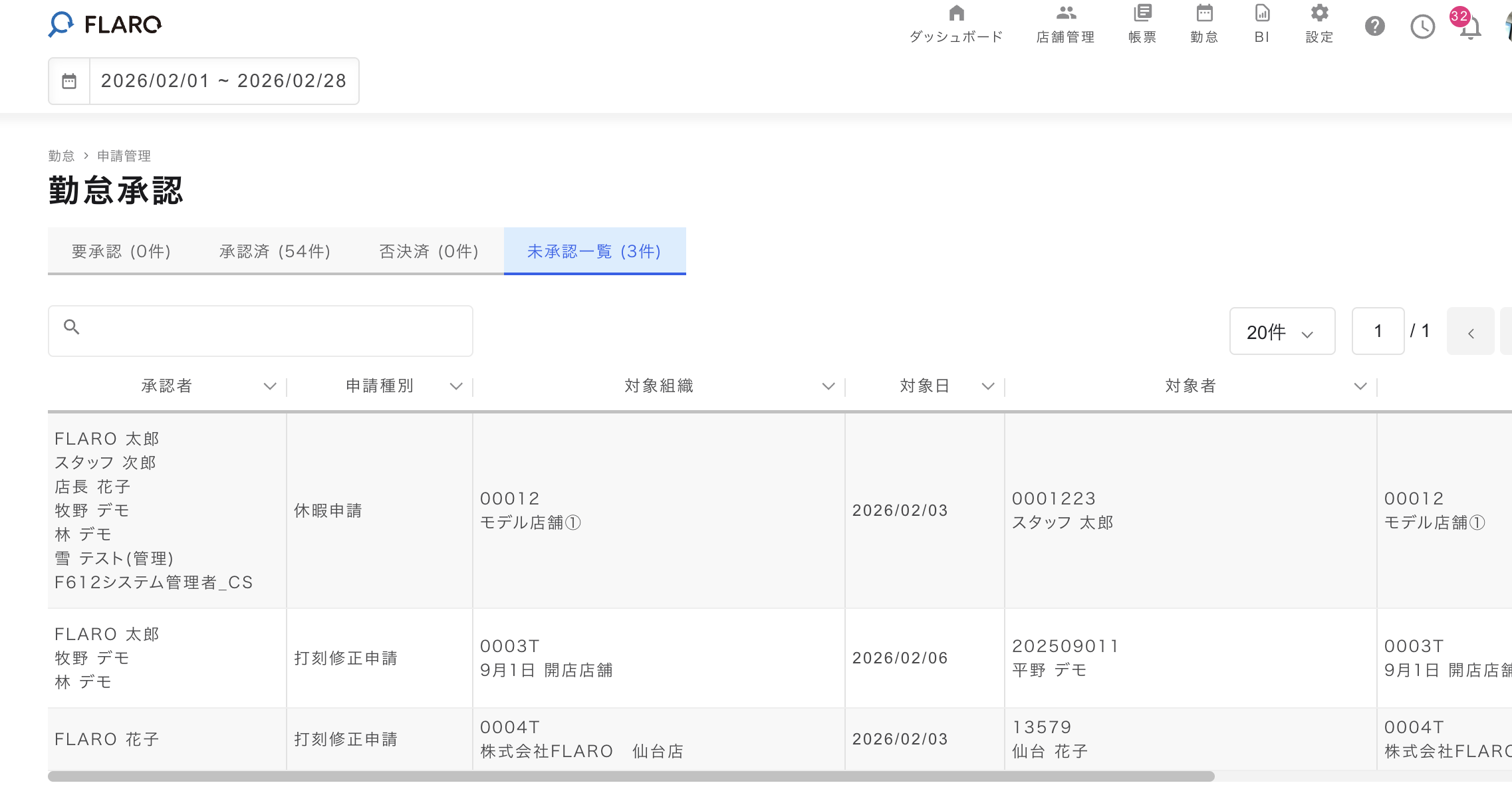The height and width of the screenshot is (799, 1512).
Task: Click the clock history icon
Action: [x=1422, y=27]
